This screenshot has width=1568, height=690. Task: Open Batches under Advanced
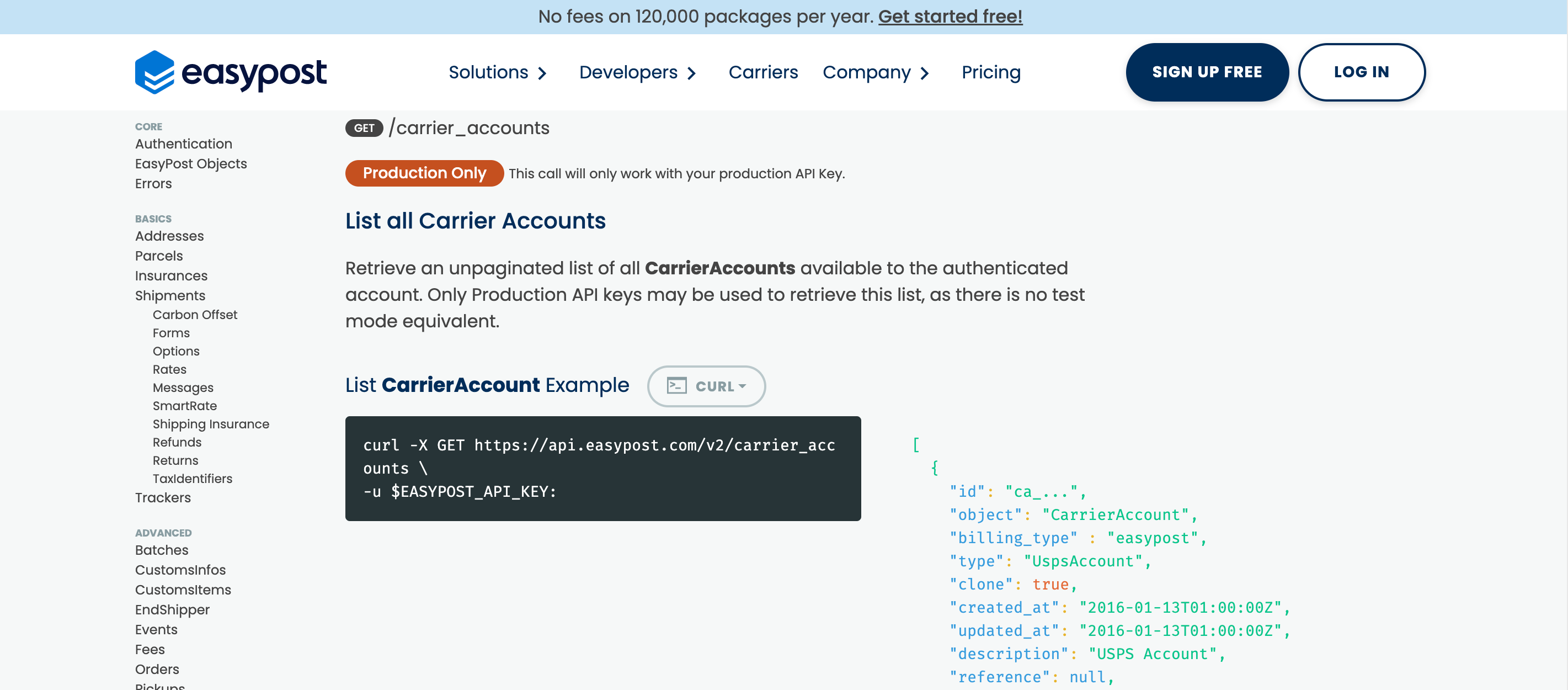pyautogui.click(x=161, y=550)
